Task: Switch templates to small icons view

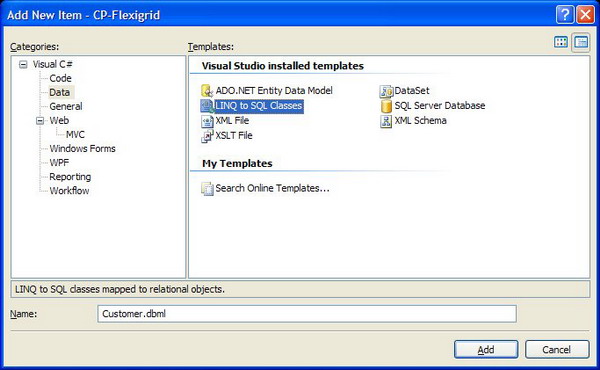Action: (x=581, y=42)
